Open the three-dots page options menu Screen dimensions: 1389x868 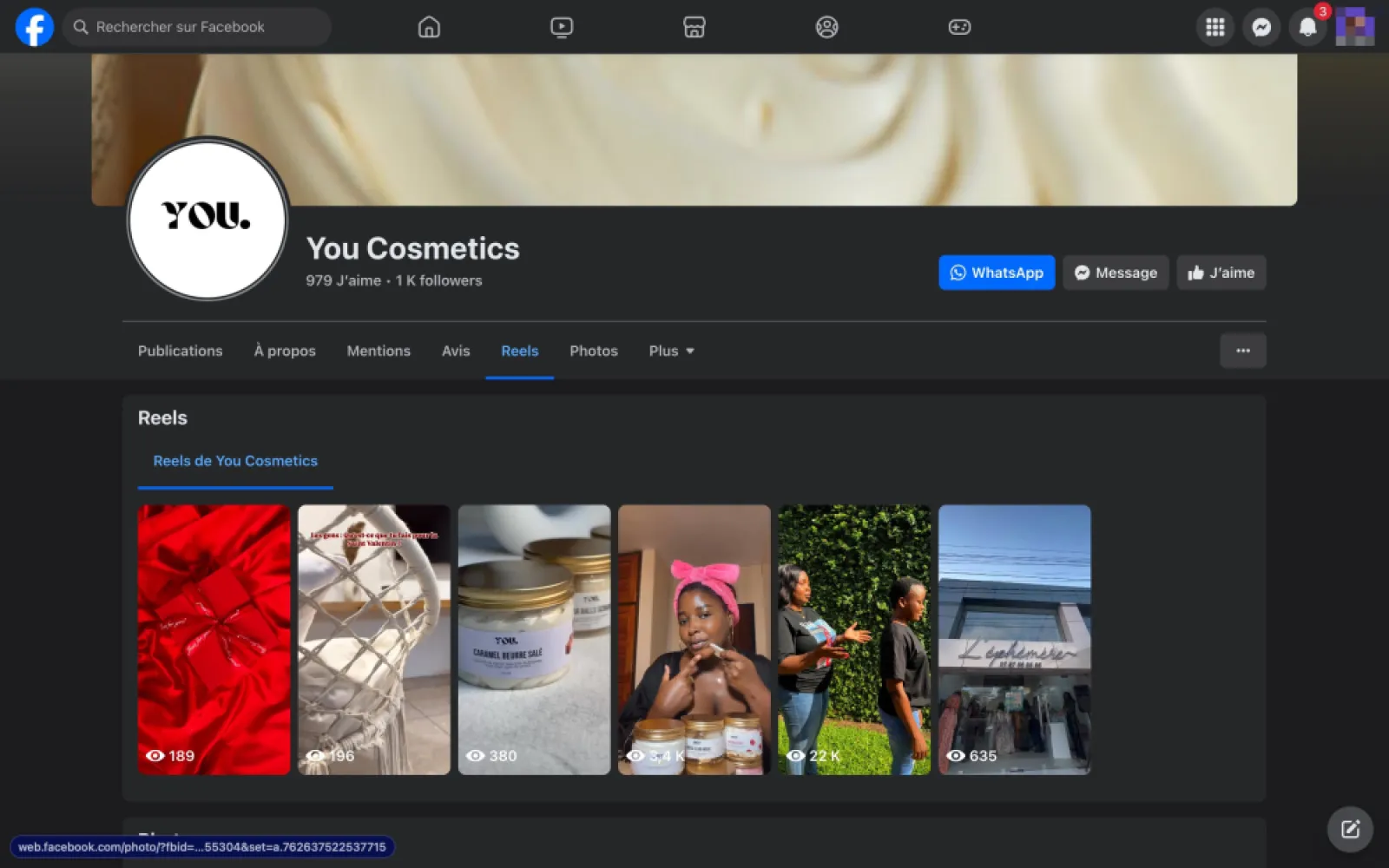[x=1242, y=351]
